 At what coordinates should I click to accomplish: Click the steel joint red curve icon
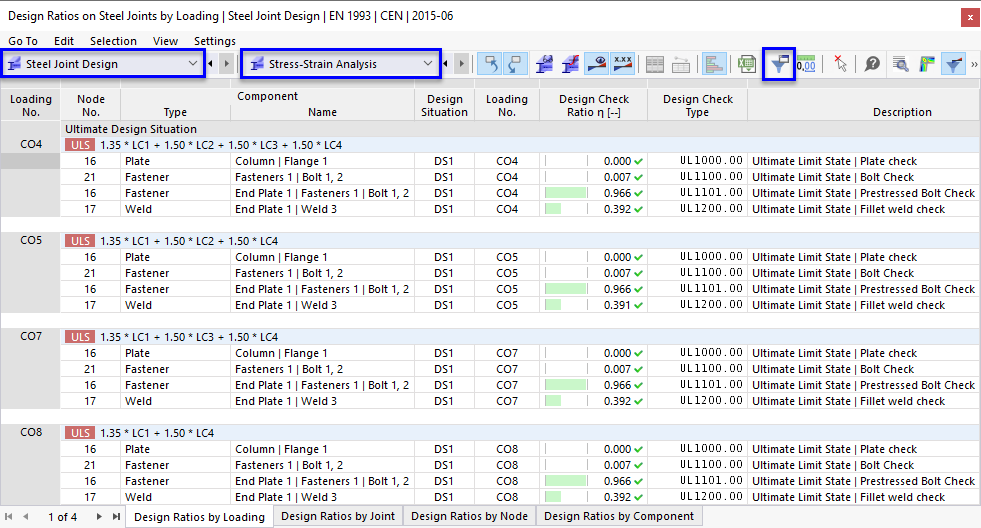pos(570,64)
